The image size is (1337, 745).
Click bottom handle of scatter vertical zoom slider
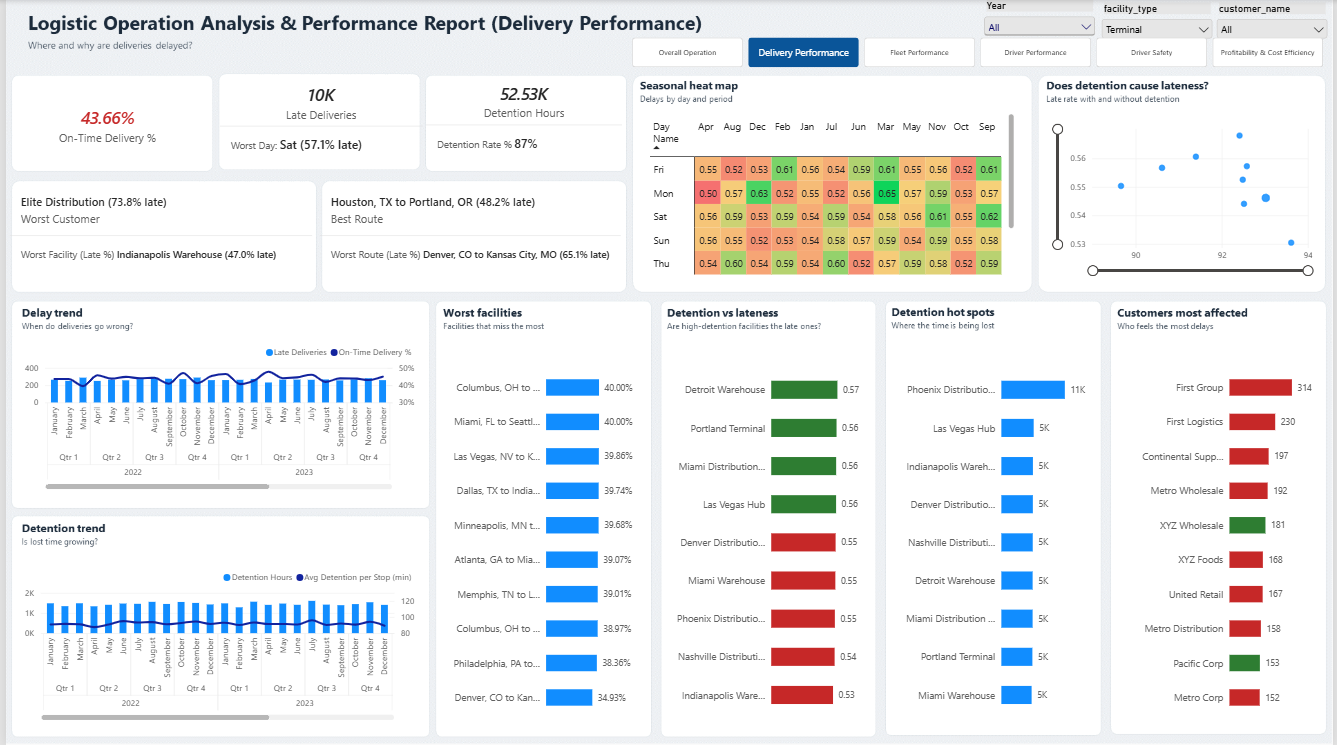click(x=1058, y=244)
